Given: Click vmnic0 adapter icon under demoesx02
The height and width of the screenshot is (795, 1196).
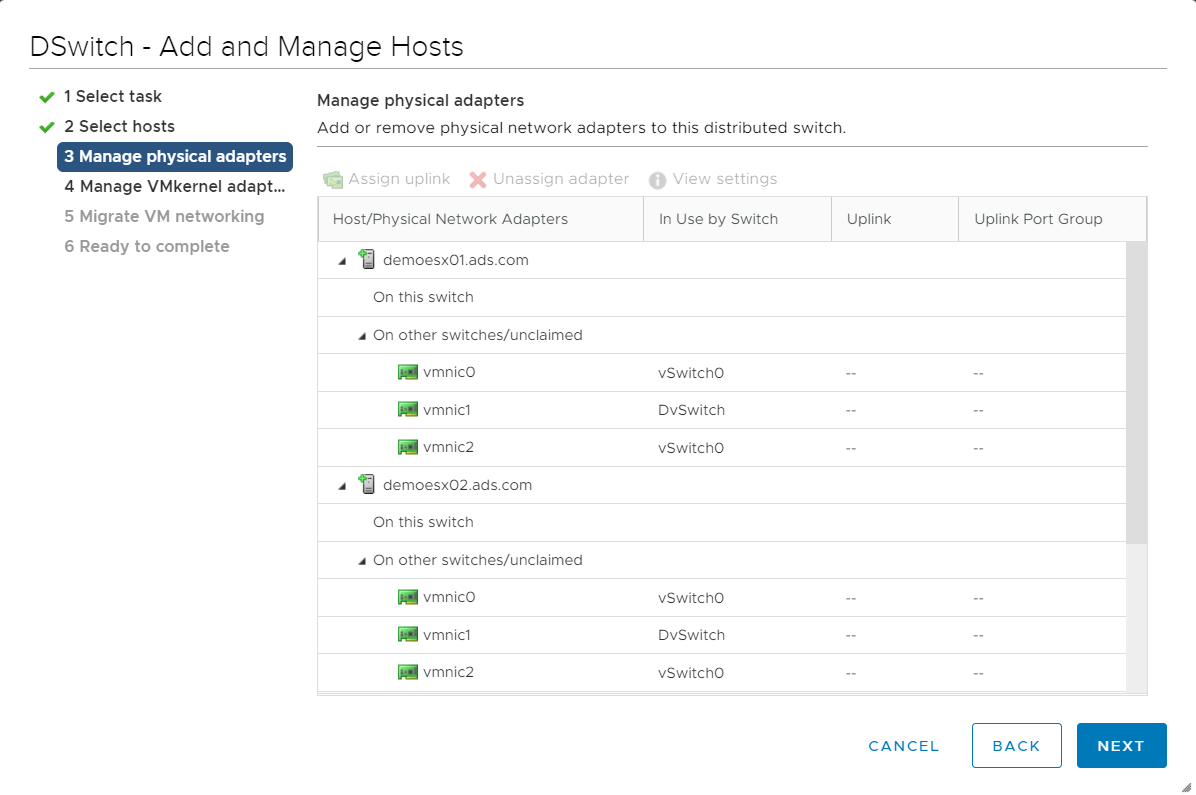Looking at the screenshot, I should tap(408, 597).
